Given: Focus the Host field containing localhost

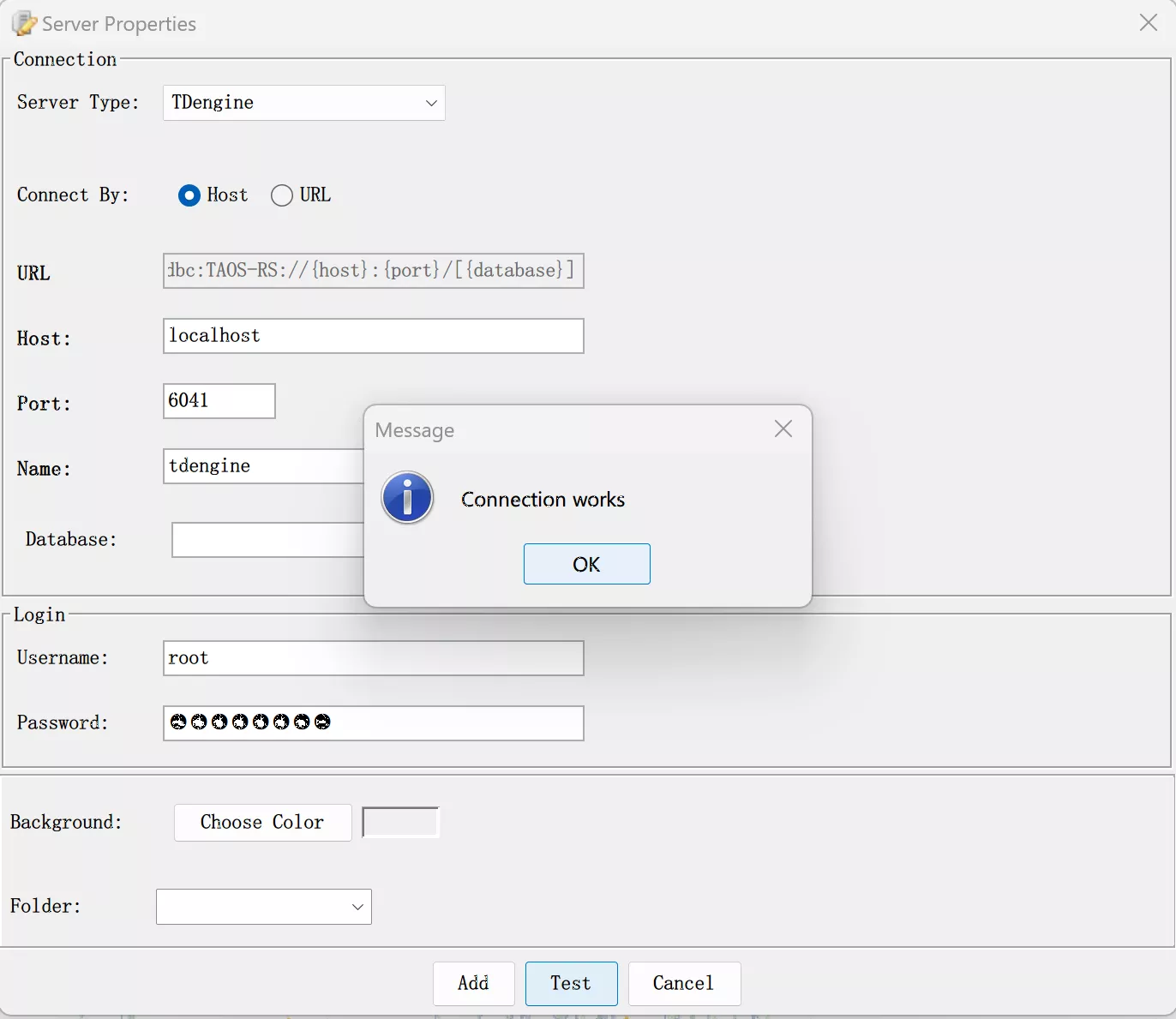Looking at the screenshot, I should tap(373, 336).
